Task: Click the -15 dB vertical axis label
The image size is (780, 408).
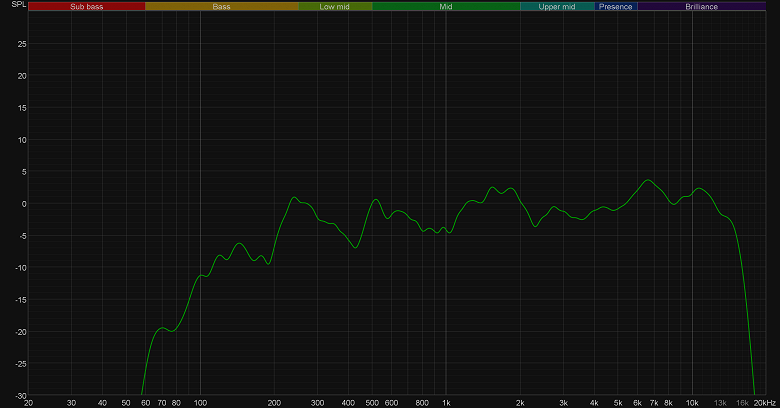Action: pos(21,300)
